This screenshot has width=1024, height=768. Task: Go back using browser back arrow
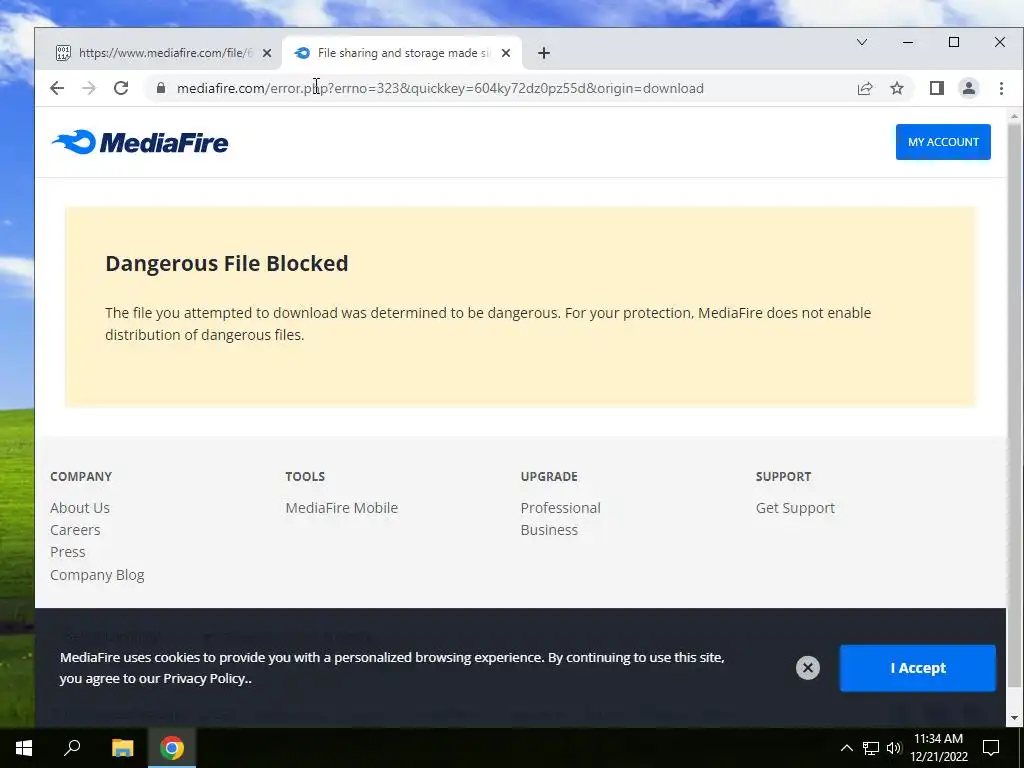pos(57,88)
